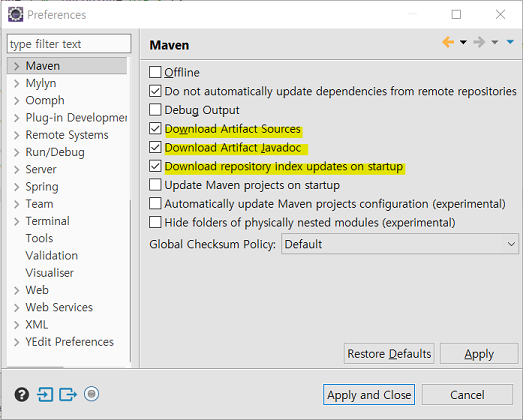Enable Update Maven projects on startup

[x=155, y=184]
